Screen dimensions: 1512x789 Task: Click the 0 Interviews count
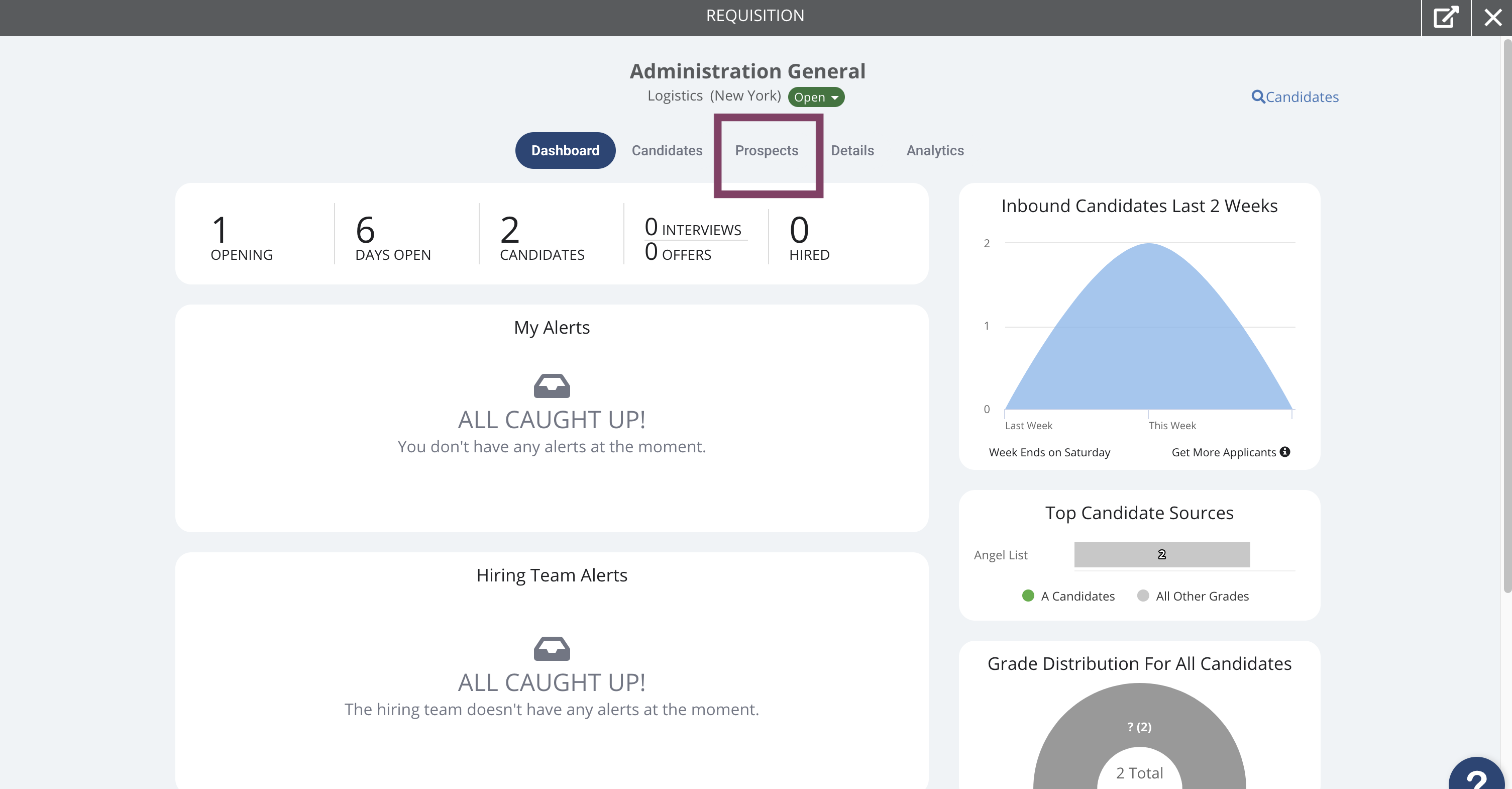point(693,227)
